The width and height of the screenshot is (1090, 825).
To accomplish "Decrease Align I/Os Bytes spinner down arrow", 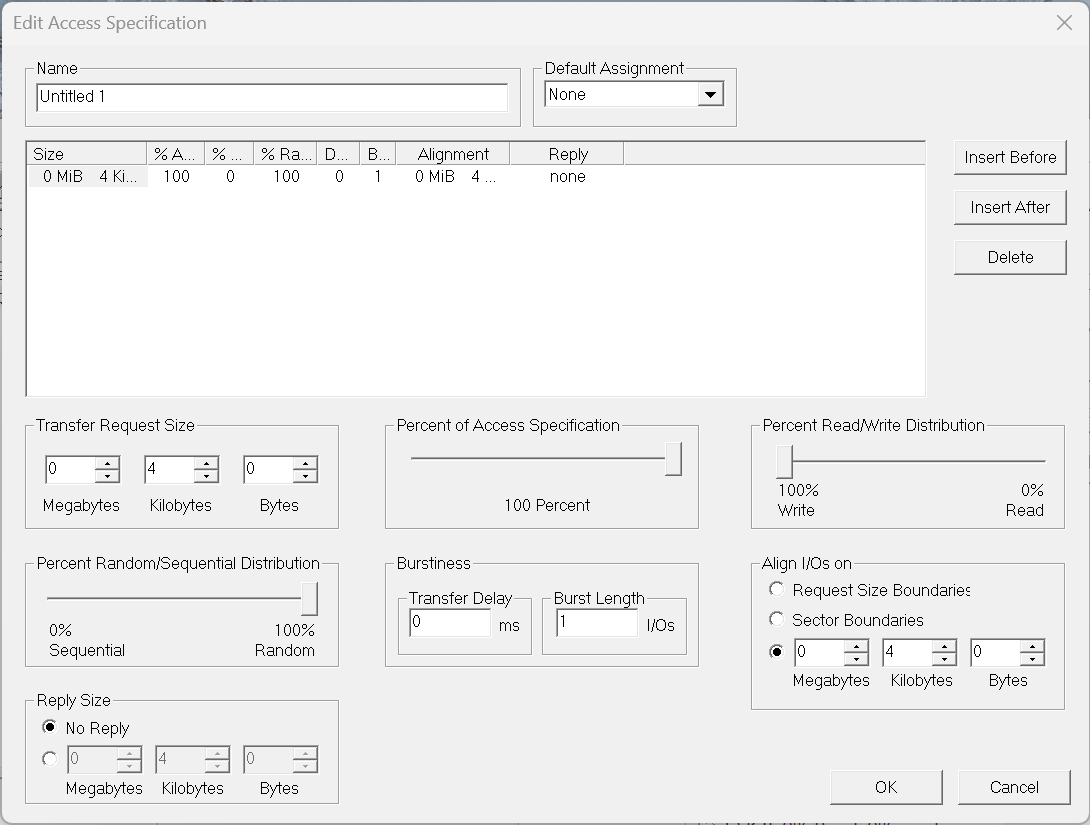I will pyautogui.click(x=1032, y=660).
